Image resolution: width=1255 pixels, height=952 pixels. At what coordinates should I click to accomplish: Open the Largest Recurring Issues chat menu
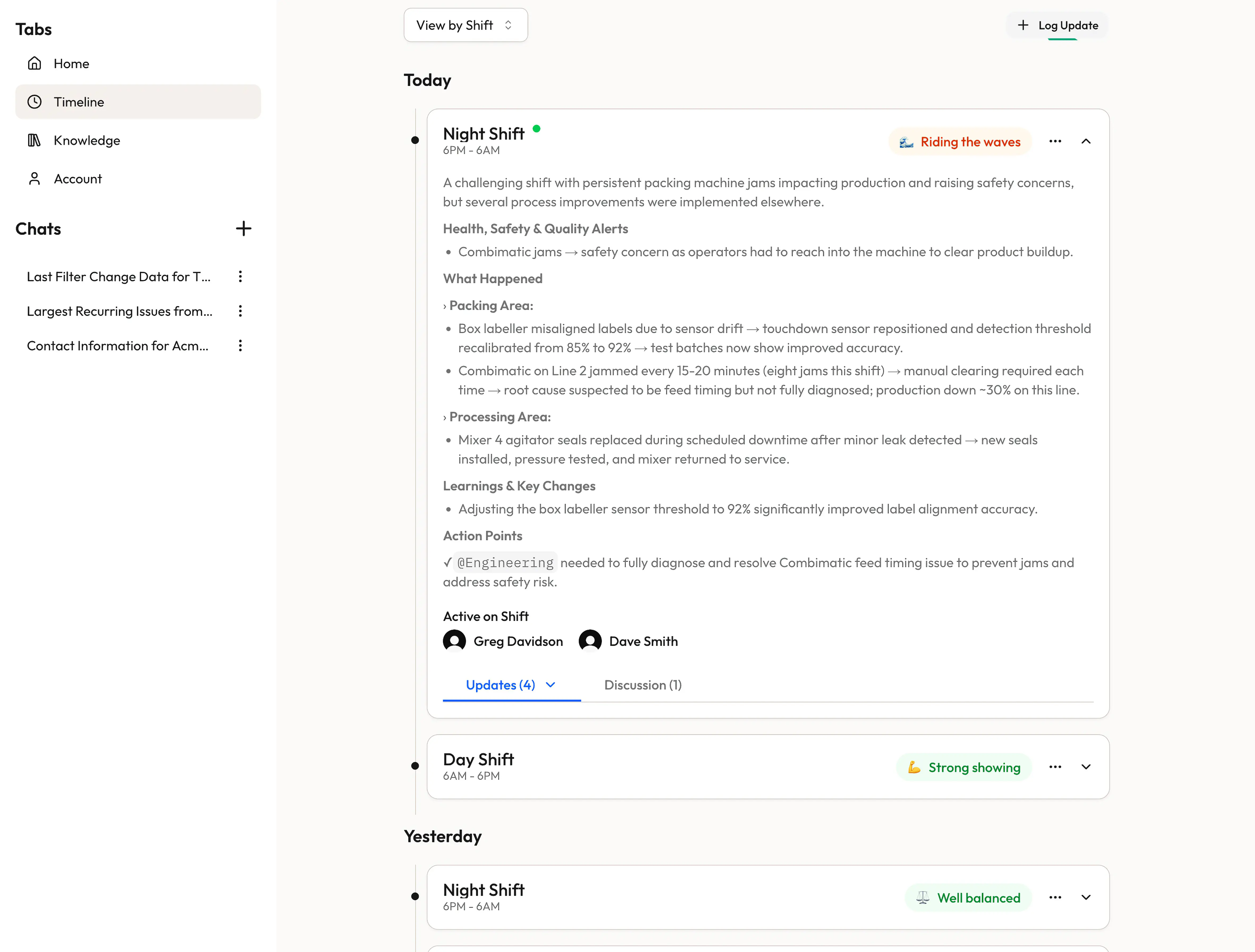[x=240, y=311]
